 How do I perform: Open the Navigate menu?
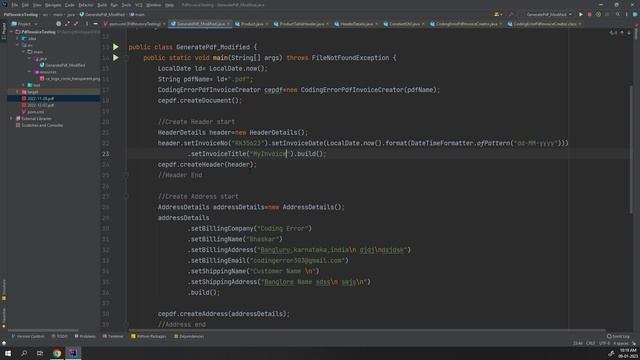click(53, 5)
